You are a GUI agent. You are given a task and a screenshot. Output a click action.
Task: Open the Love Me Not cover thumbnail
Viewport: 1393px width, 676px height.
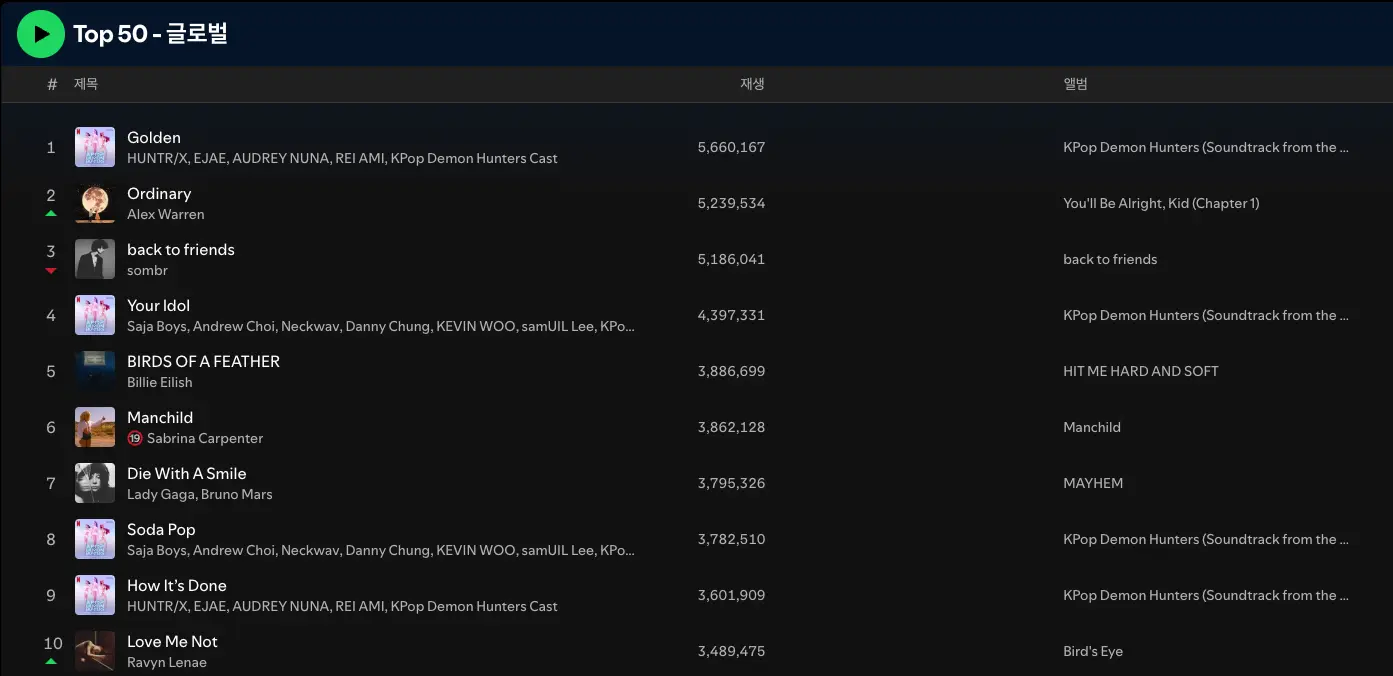coord(95,651)
